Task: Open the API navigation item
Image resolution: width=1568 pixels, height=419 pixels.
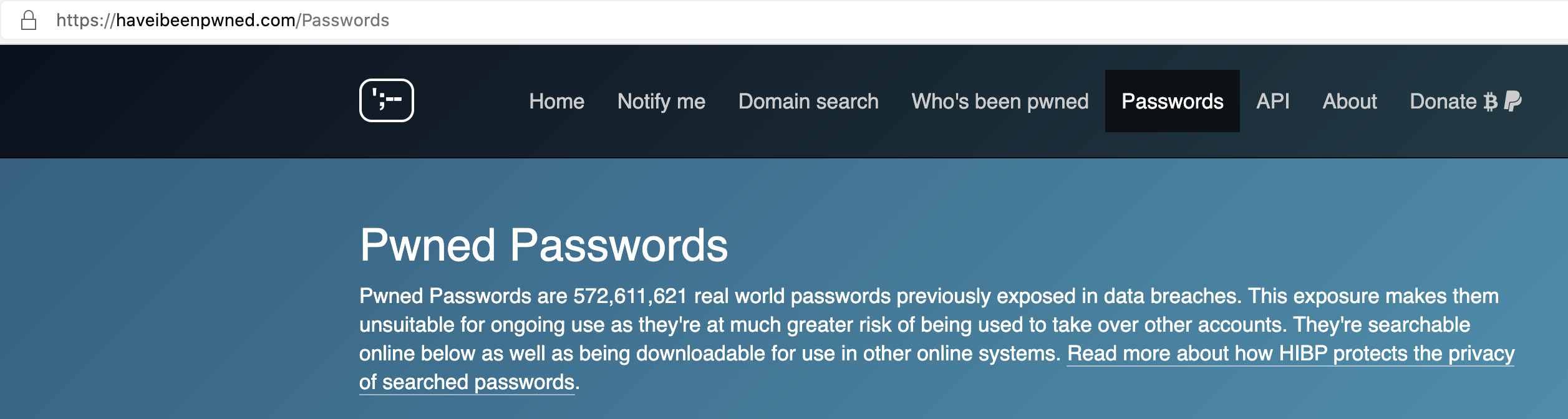Action: (1273, 102)
